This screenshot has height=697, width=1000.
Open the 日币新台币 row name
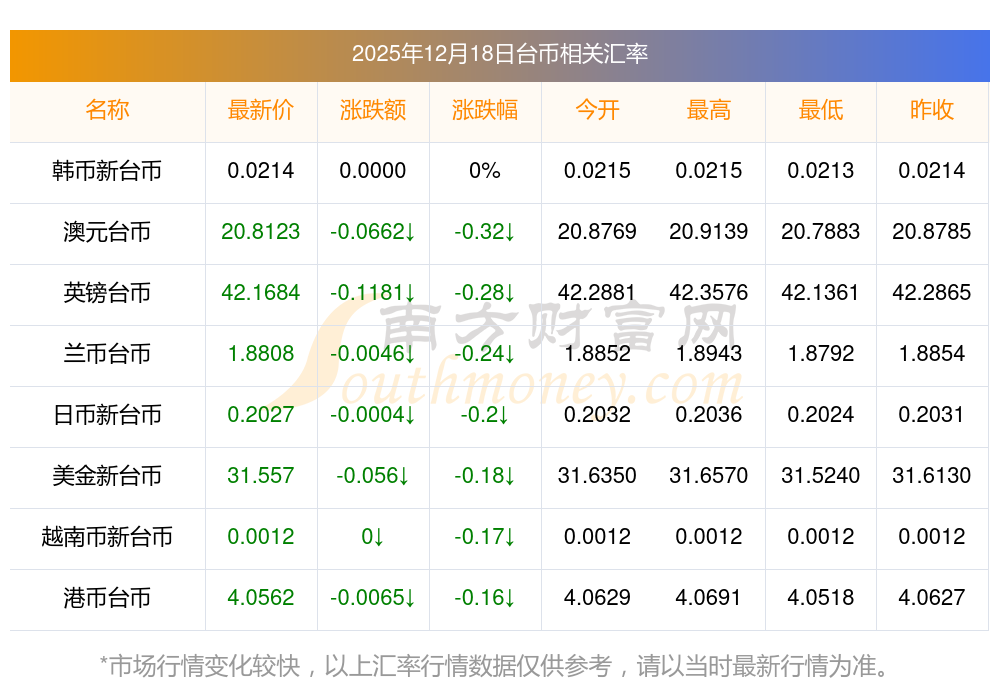[x=107, y=415]
